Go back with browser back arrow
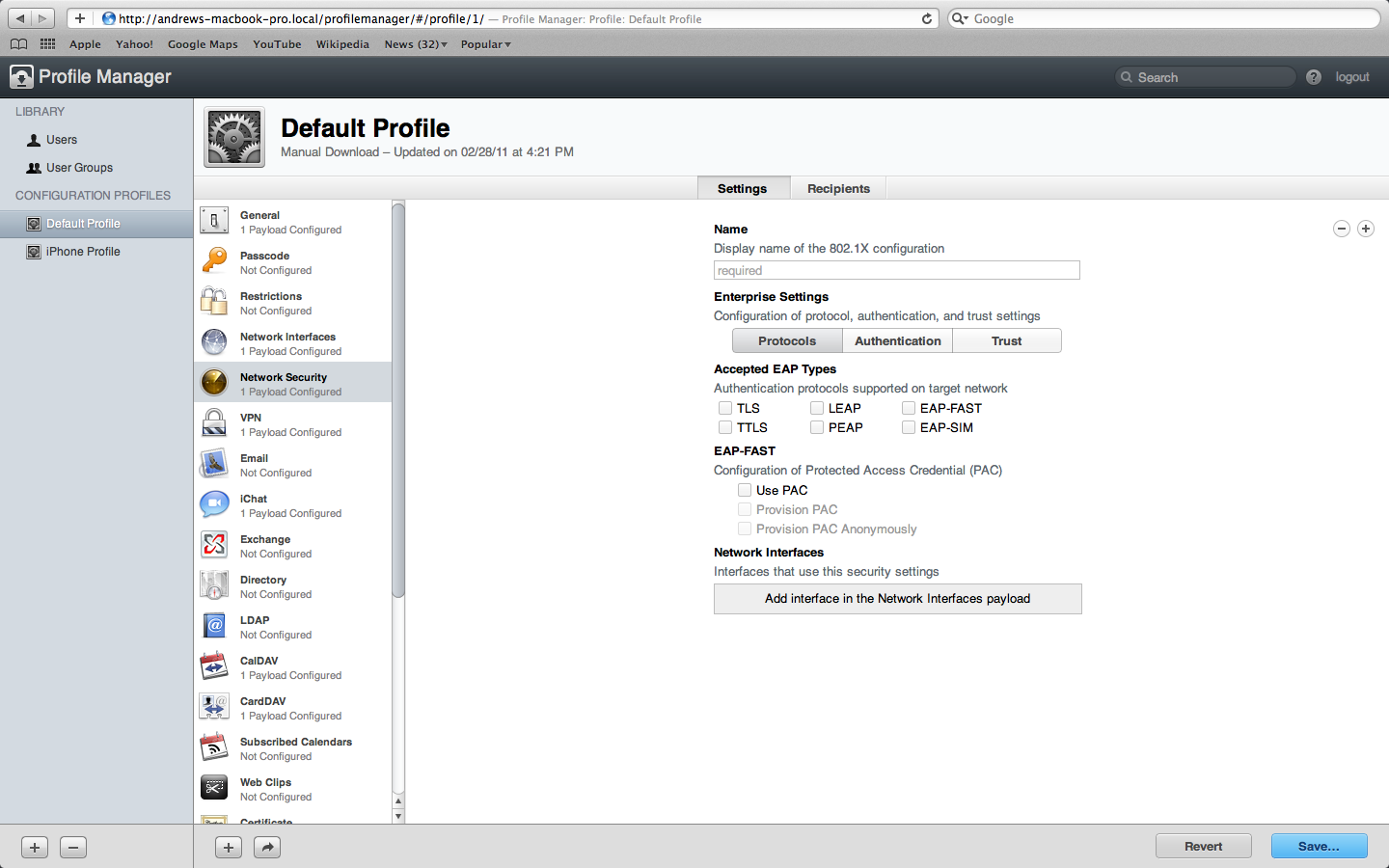1389x868 pixels. point(20,18)
